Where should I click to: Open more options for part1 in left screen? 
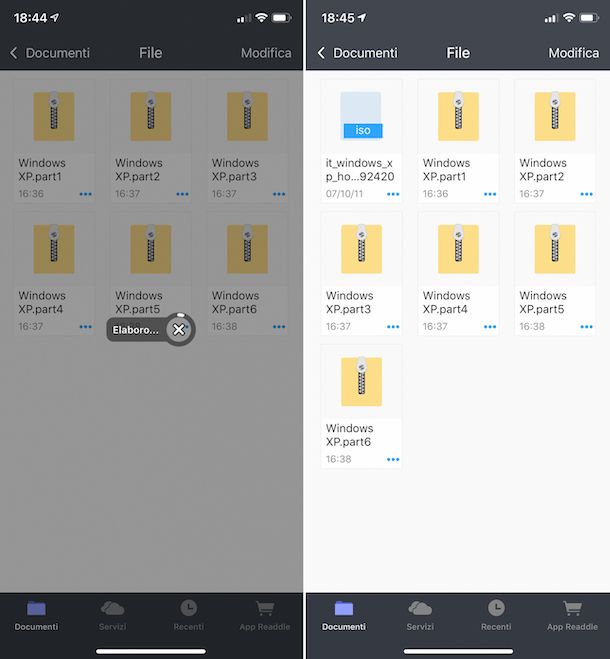pos(86,194)
